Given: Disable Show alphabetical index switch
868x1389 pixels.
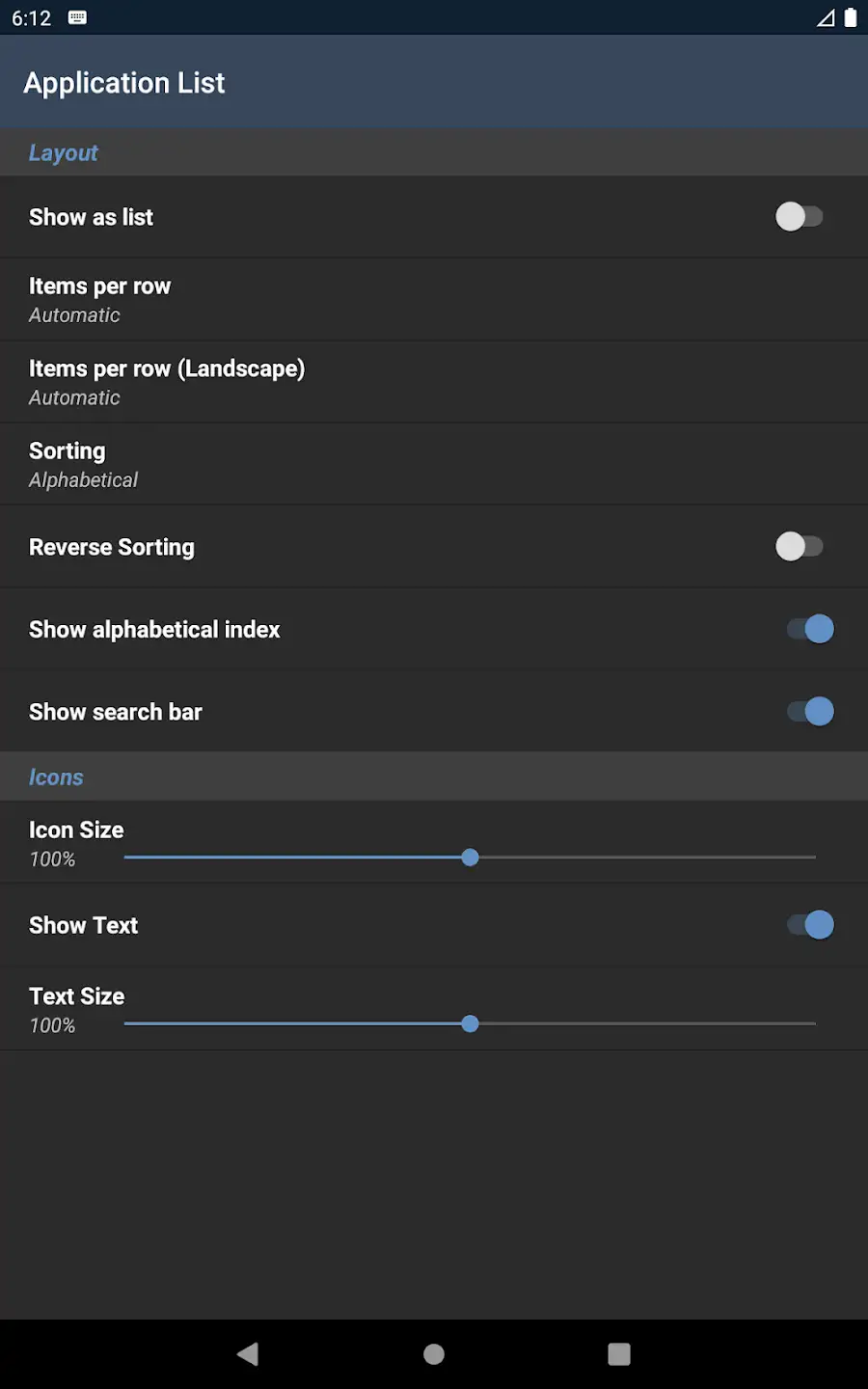Looking at the screenshot, I should point(810,629).
